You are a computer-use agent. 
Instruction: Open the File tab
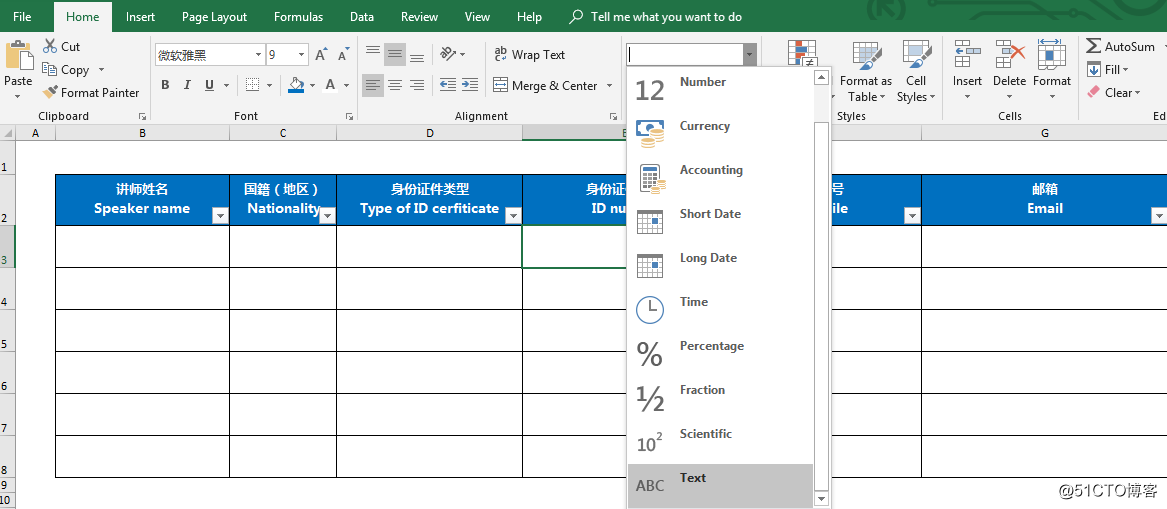[22, 16]
